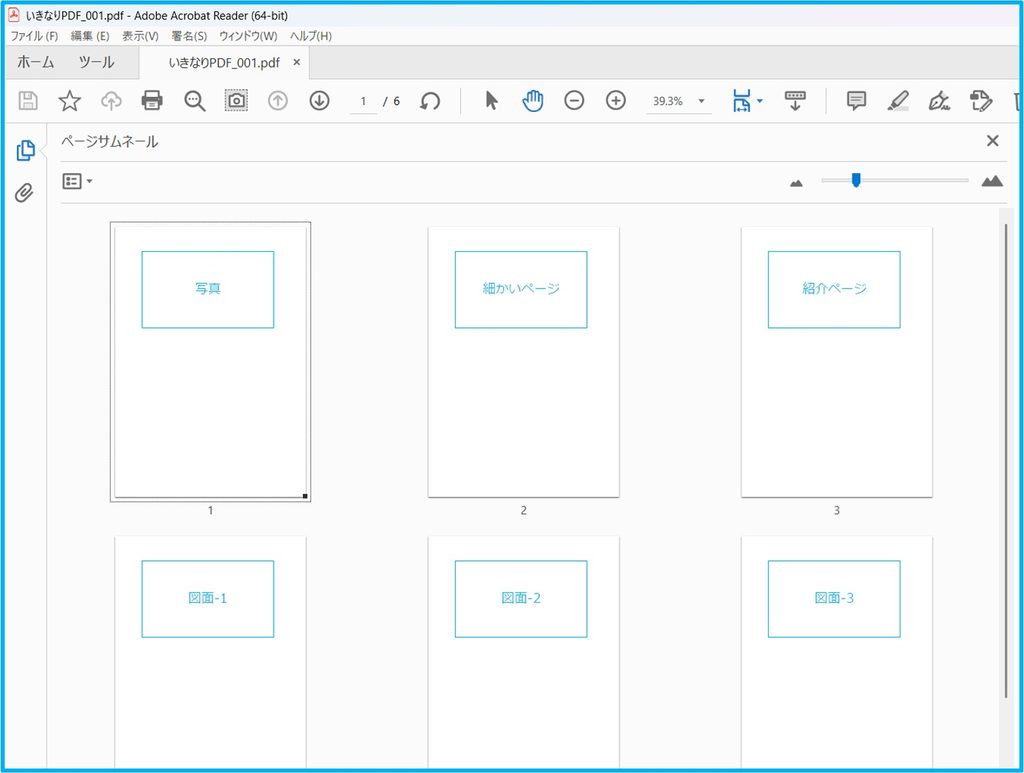The width and height of the screenshot is (1024, 773).
Task: Expand the zoom percentage dropdown
Action: (x=701, y=101)
